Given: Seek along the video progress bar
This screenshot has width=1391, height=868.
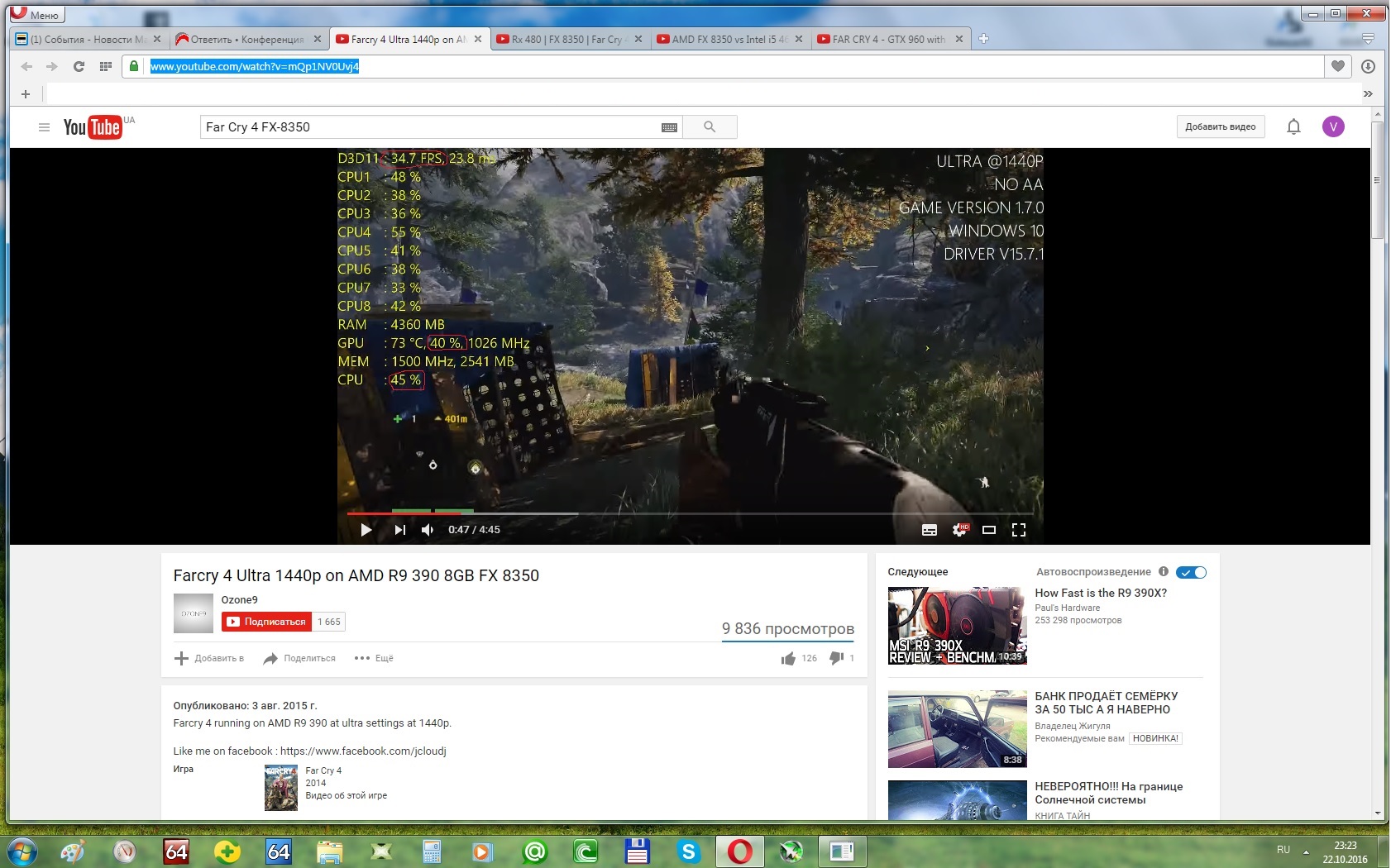Looking at the screenshot, I should (x=691, y=513).
